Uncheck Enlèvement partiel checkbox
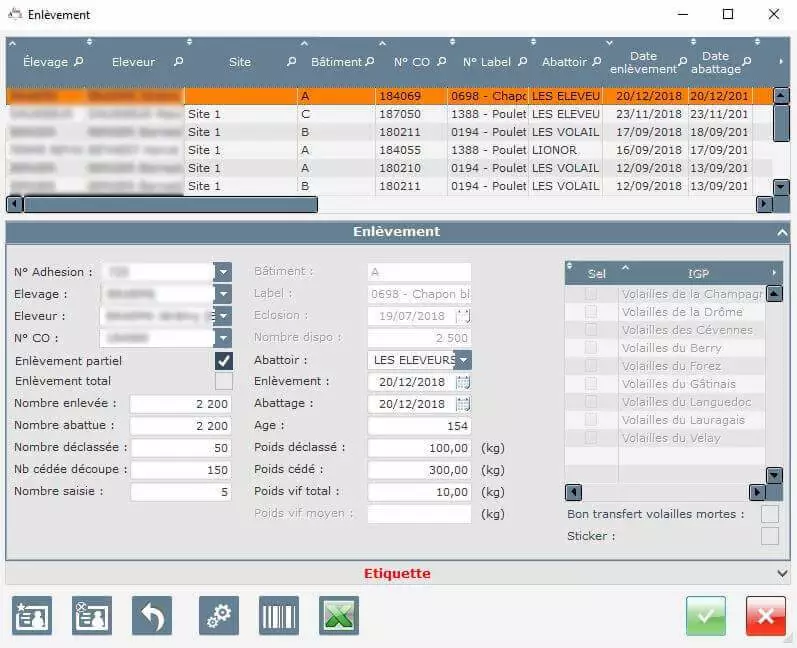Screen dimensions: 797x648 224,361
